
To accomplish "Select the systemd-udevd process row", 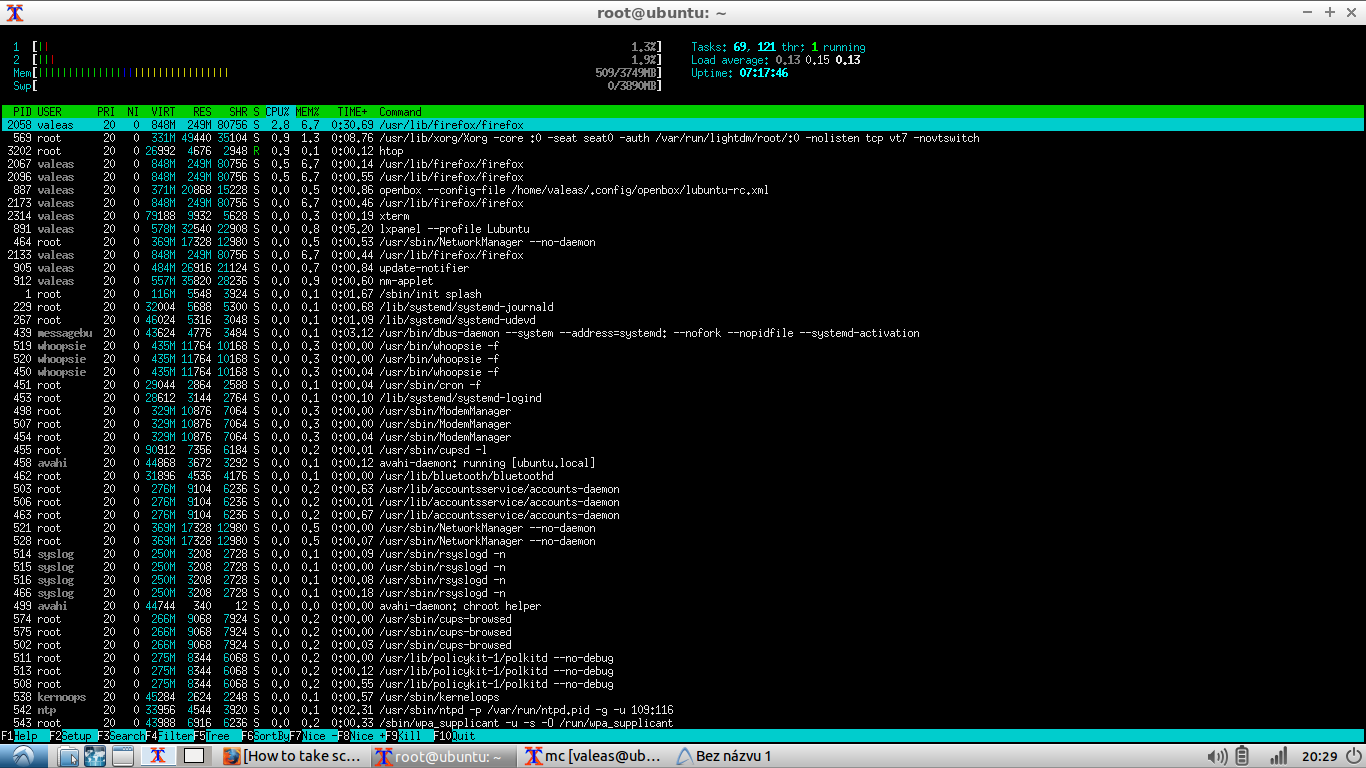I will 683,320.
